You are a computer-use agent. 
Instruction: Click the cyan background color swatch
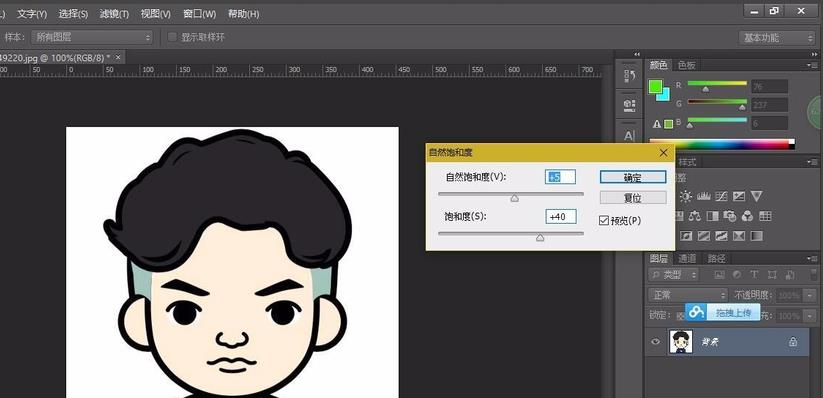point(665,96)
